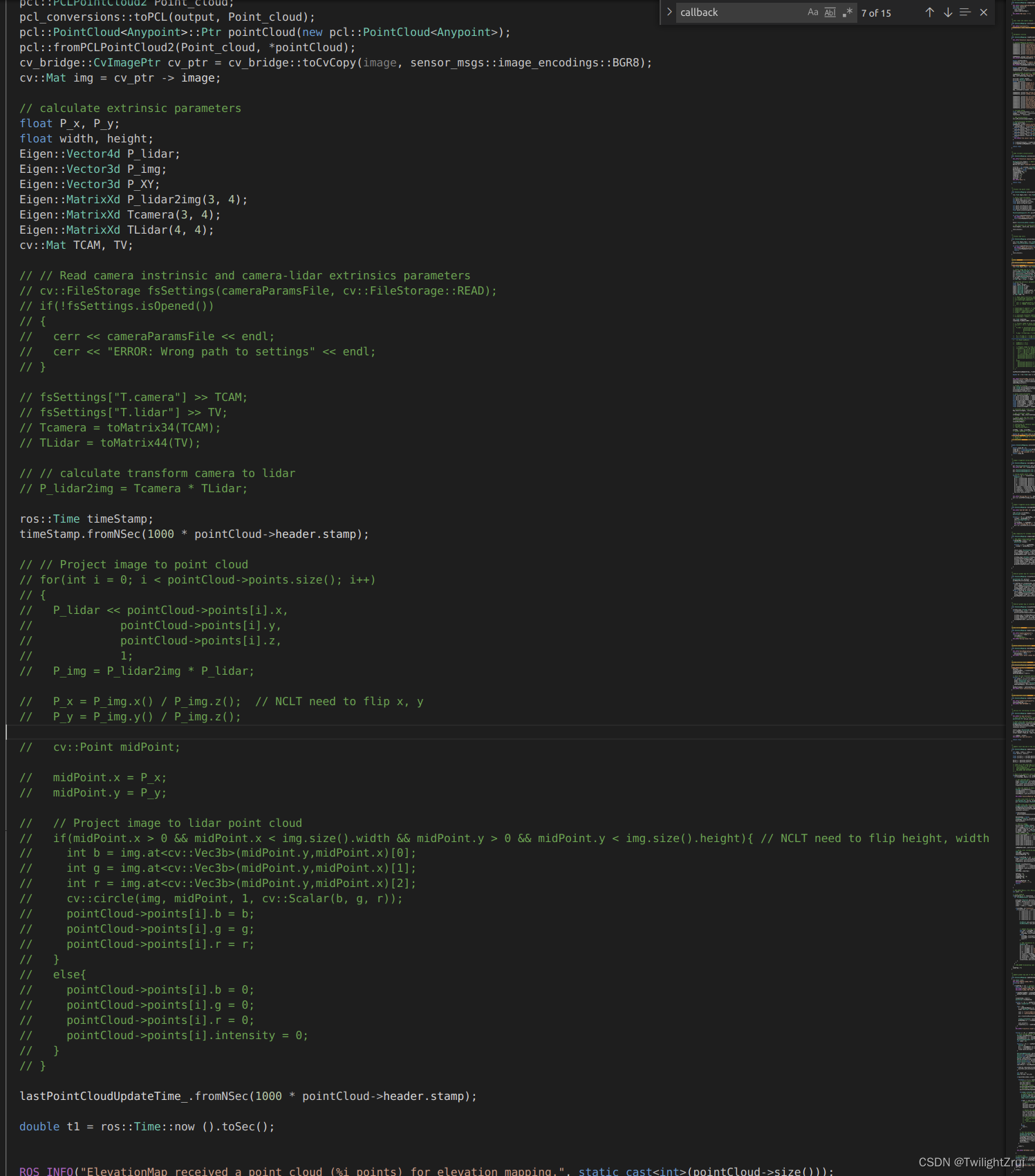The height and width of the screenshot is (1176, 1035).
Task: Click 'pcl::fromPCLPointCloud2(Point_cloud, *pointCloud);' line
Action: (x=187, y=48)
